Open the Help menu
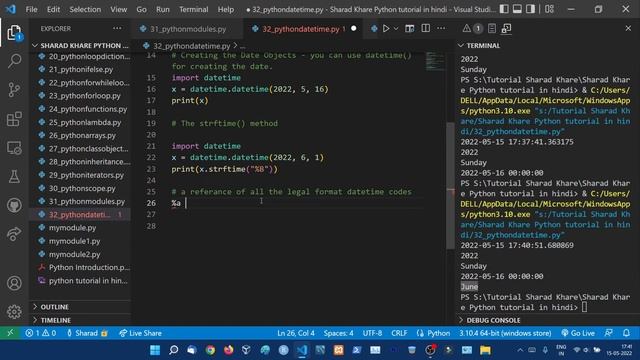640x360 pixels. coord(225,9)
